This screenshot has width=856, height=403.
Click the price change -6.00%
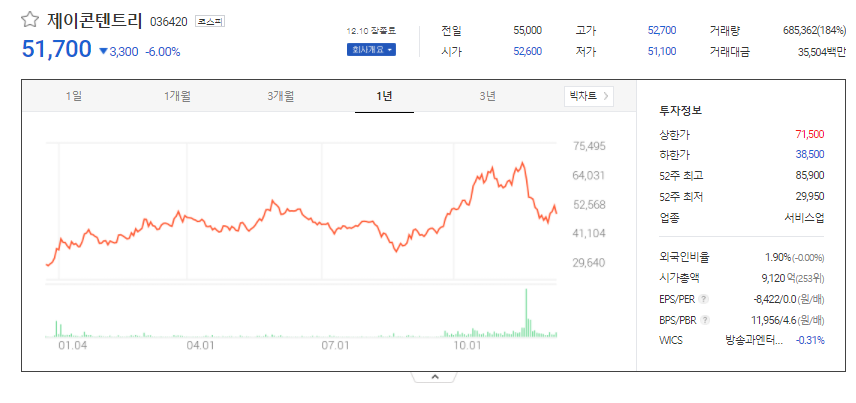click(x=163, y=52)
